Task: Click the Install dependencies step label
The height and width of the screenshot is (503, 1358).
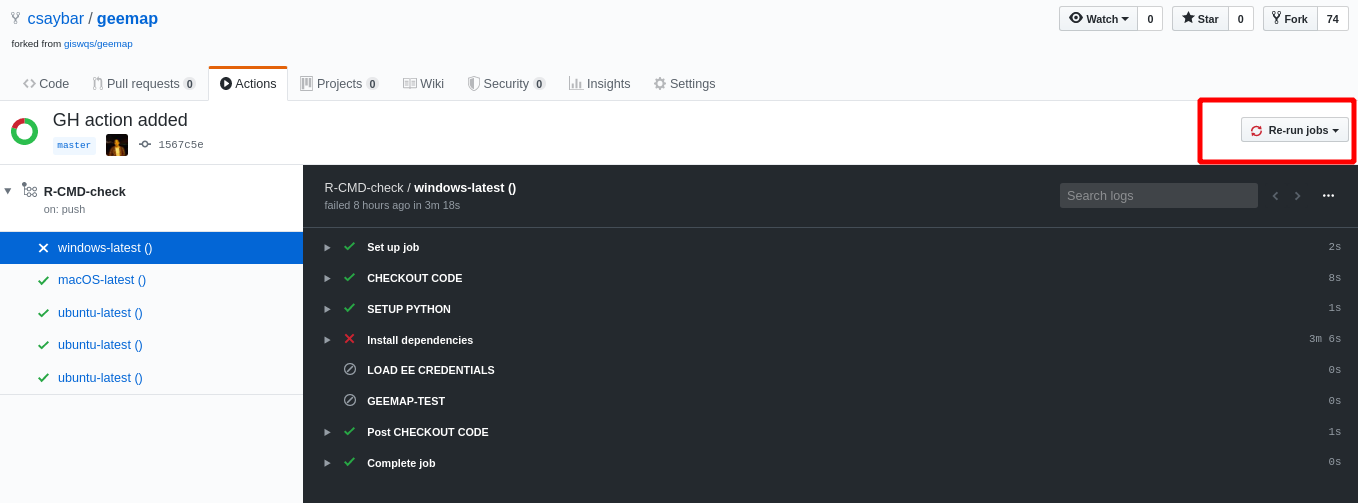Action: click(420, 340)
